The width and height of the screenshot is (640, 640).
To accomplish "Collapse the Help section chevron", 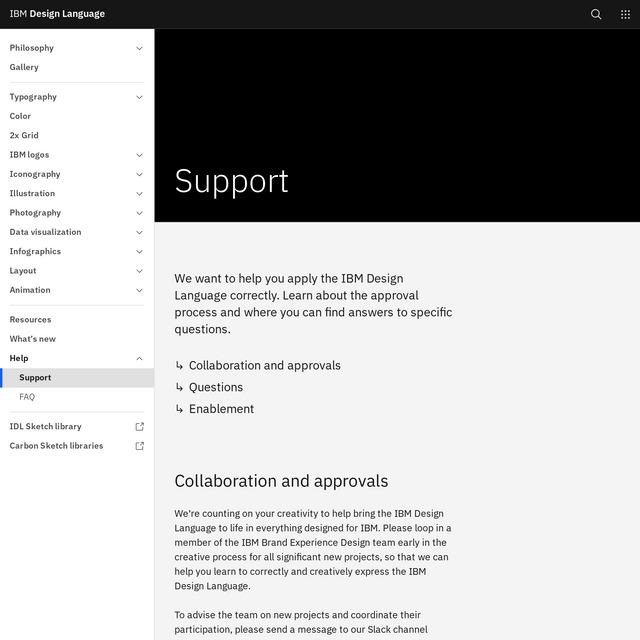I will click(139, 358).
